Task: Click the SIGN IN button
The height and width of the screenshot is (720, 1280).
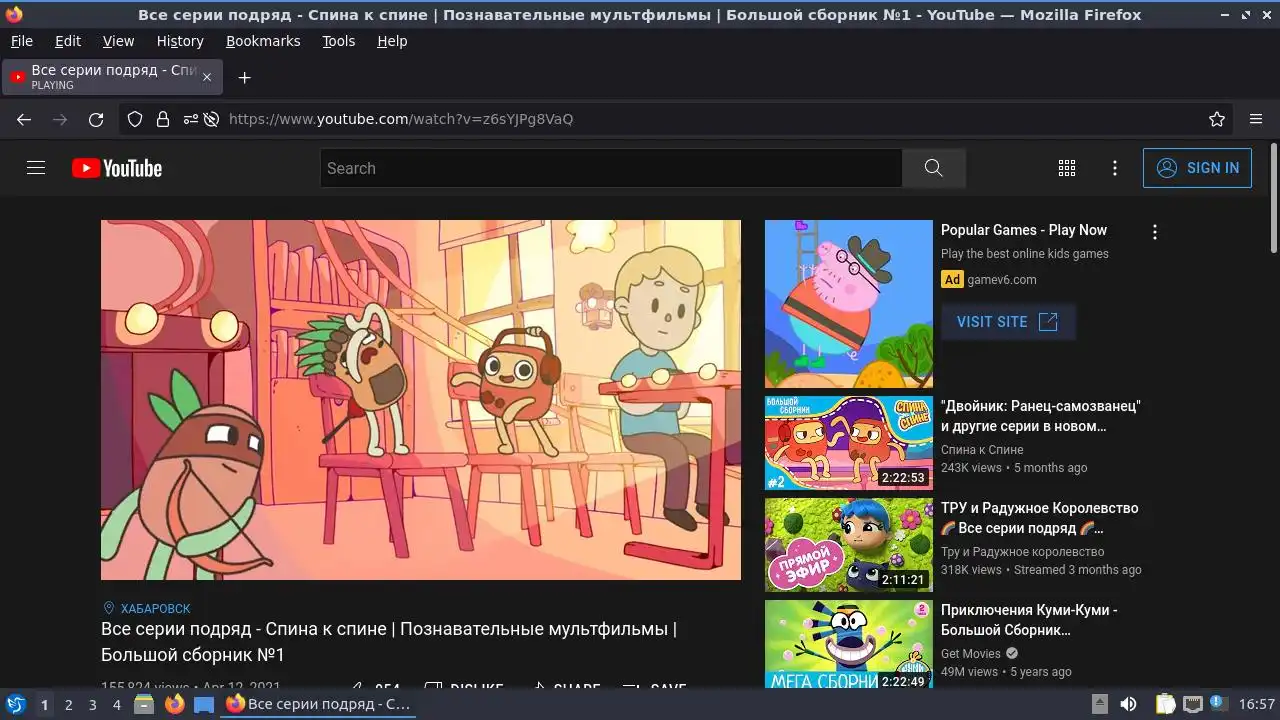Action: [x=1197, y=168]
